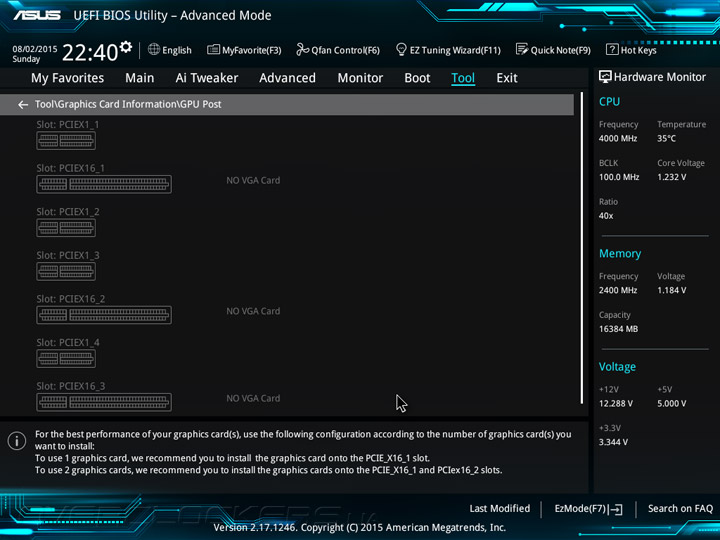Click 'Slot: PCIEX1_2' label
Screen dimensions: 720x540
click(x=68, y=212)
